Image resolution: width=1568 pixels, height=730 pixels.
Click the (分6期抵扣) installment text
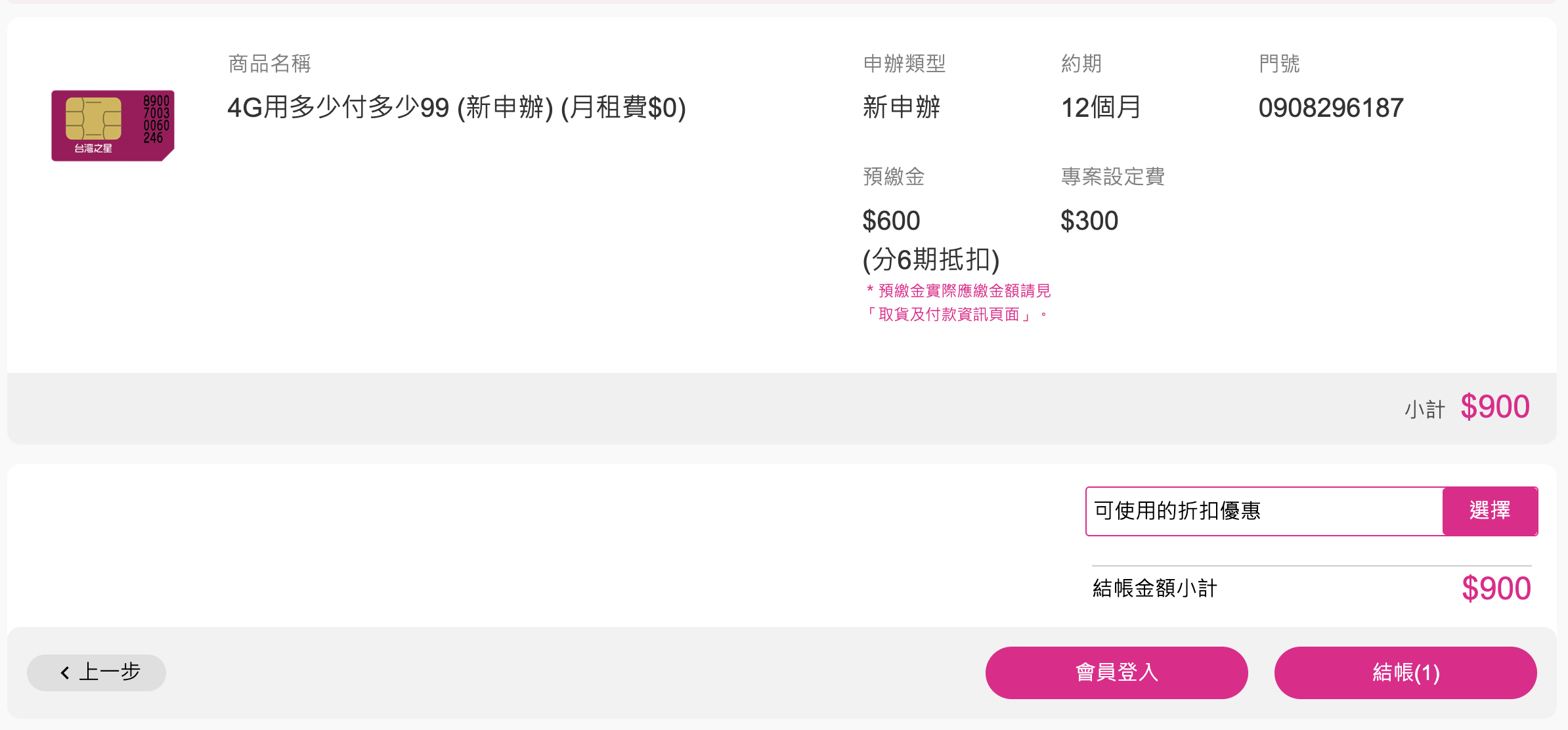(930, 260)
